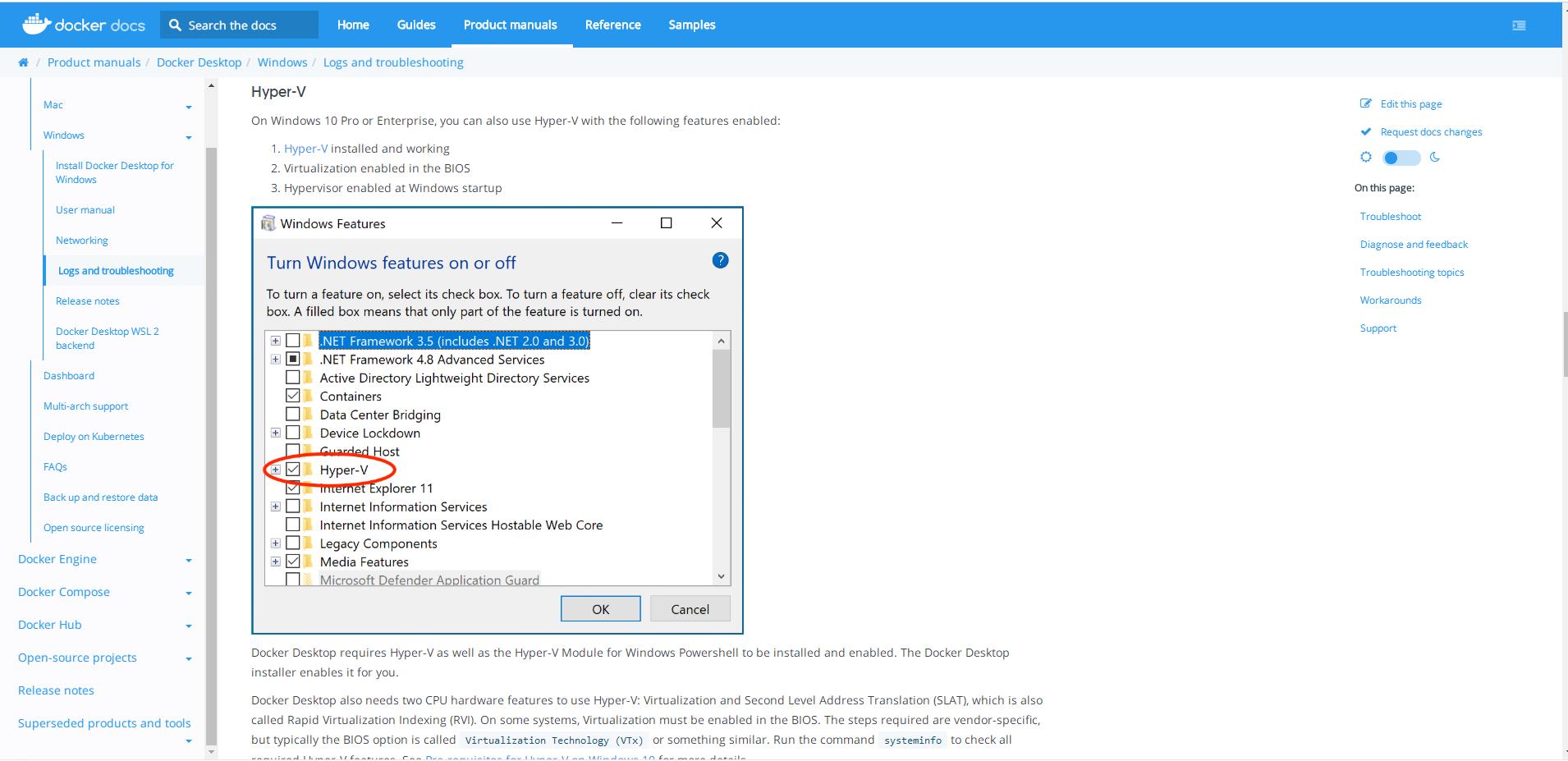Click the blue help question mark icon

[x=720, y=260]
